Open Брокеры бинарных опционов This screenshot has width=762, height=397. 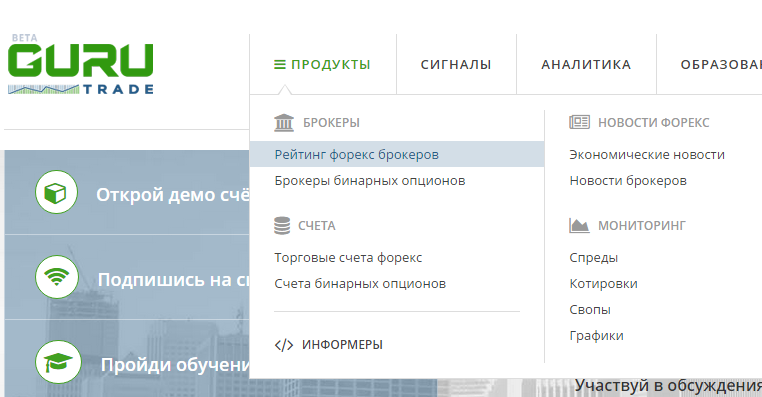pos(370,181)
